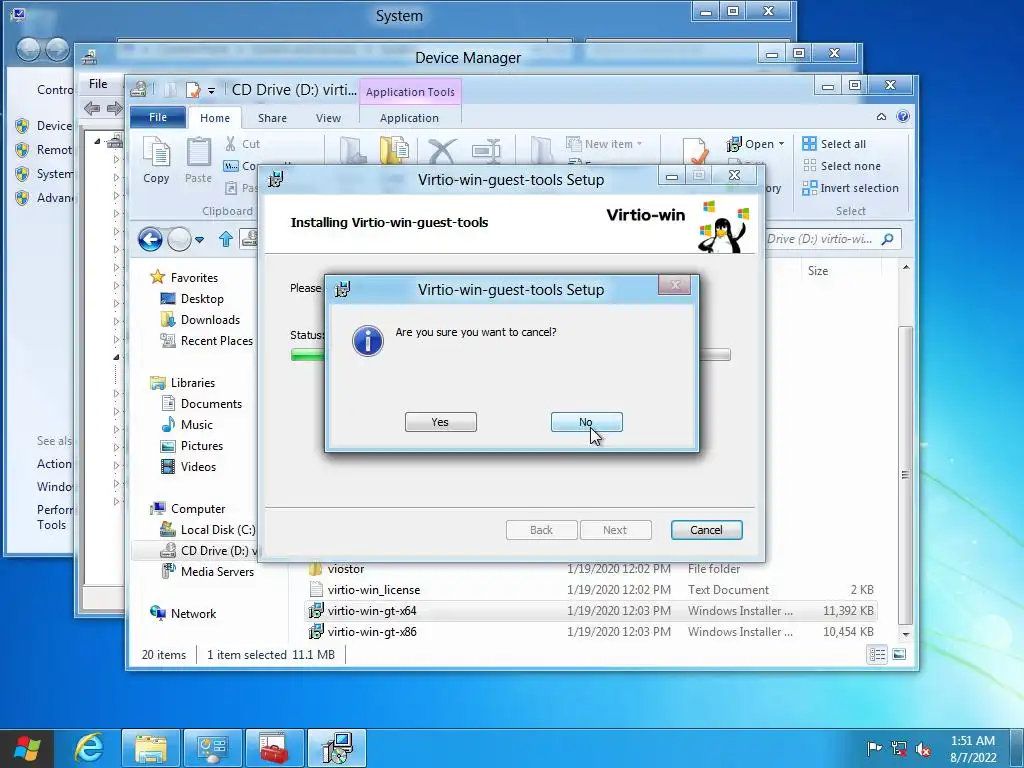Click Select none in ribbon
Viewport: 1024px width, 768px height.
[x=842, y=166]
